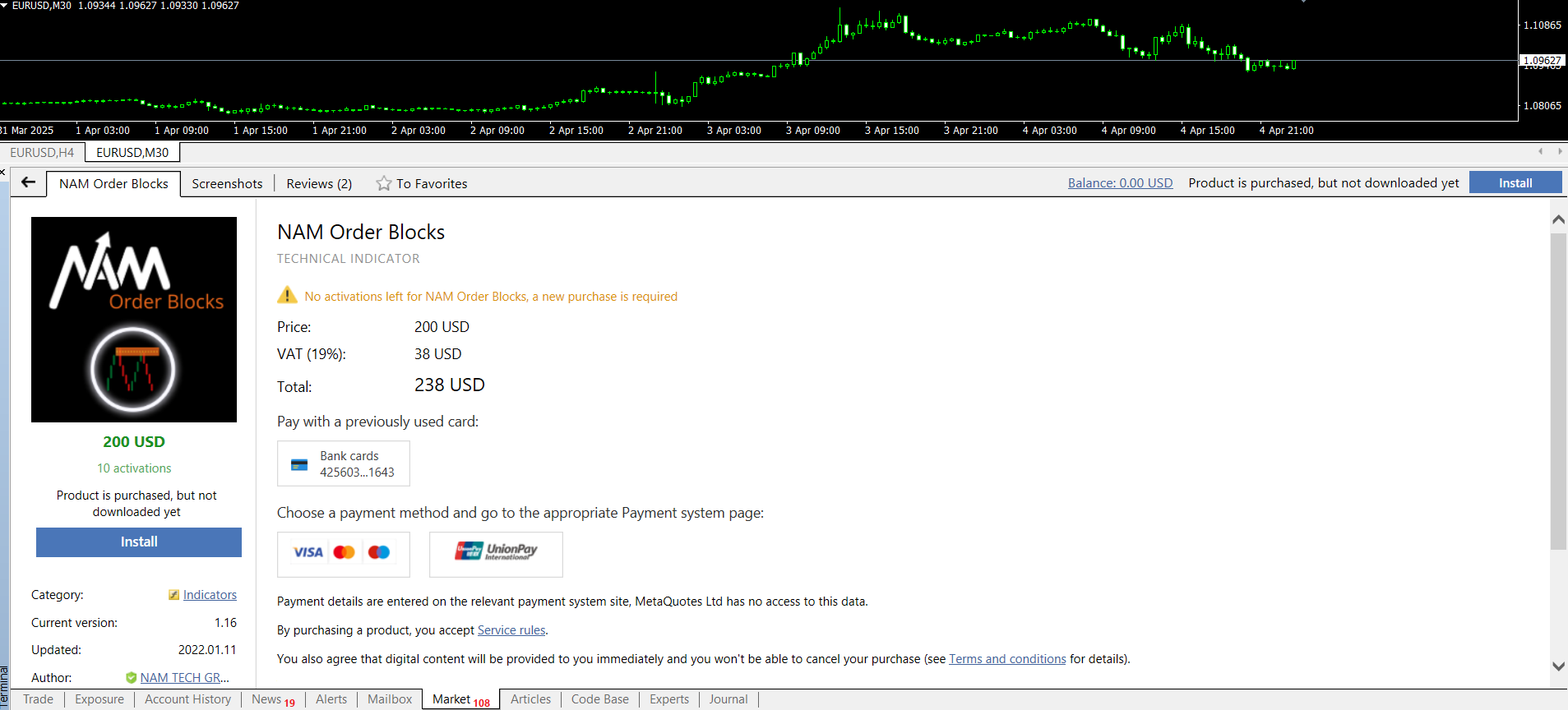Click the scroll up arrow of the product page

tap(1558, 219)
